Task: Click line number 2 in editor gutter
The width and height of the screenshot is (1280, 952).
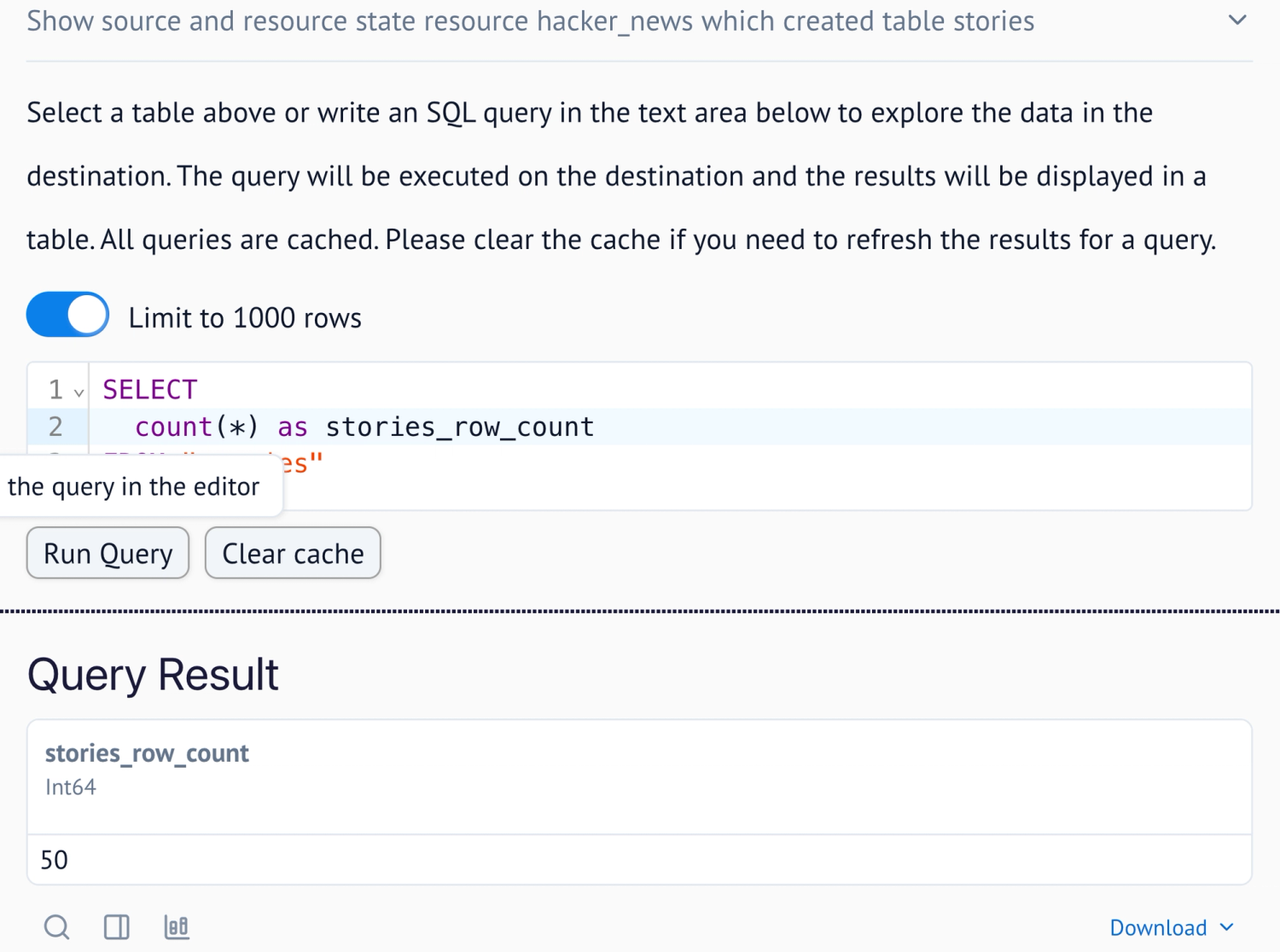Action: [55, 427]
